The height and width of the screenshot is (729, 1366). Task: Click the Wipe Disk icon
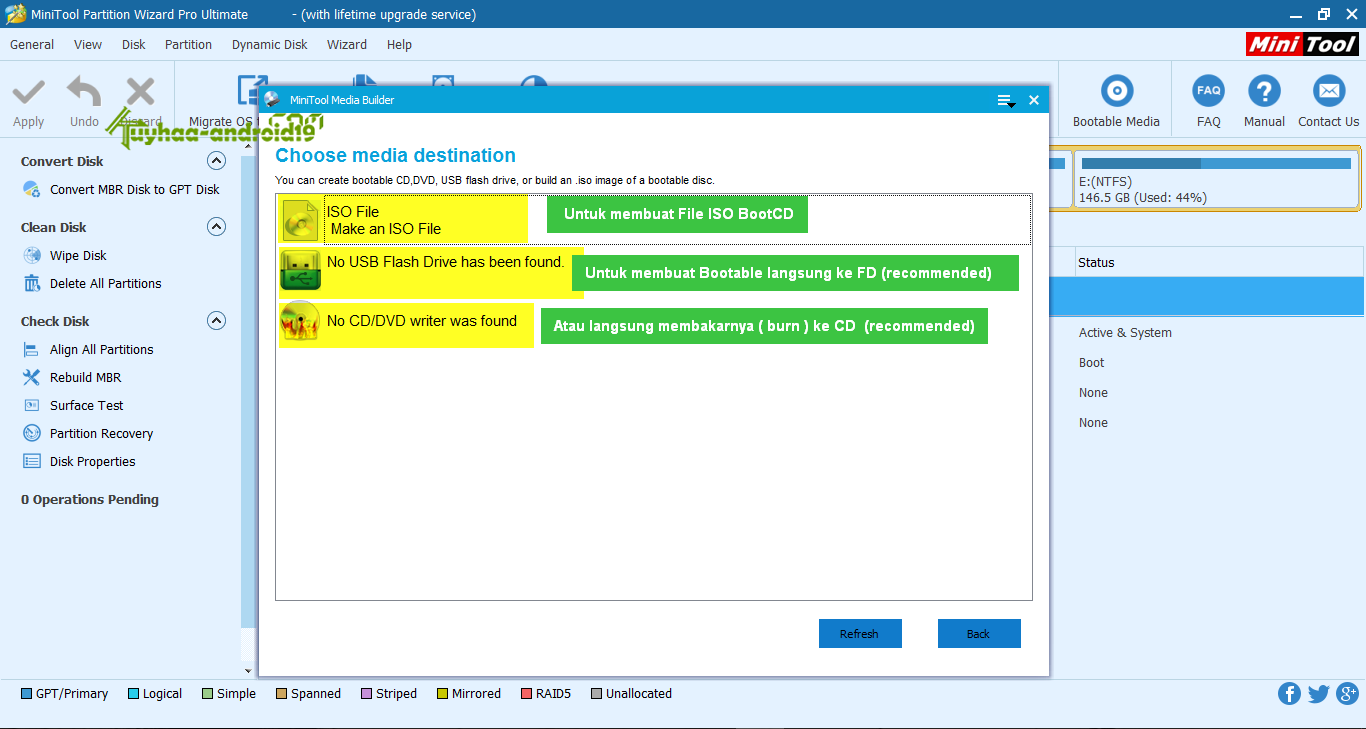click(x=32, y=255)
